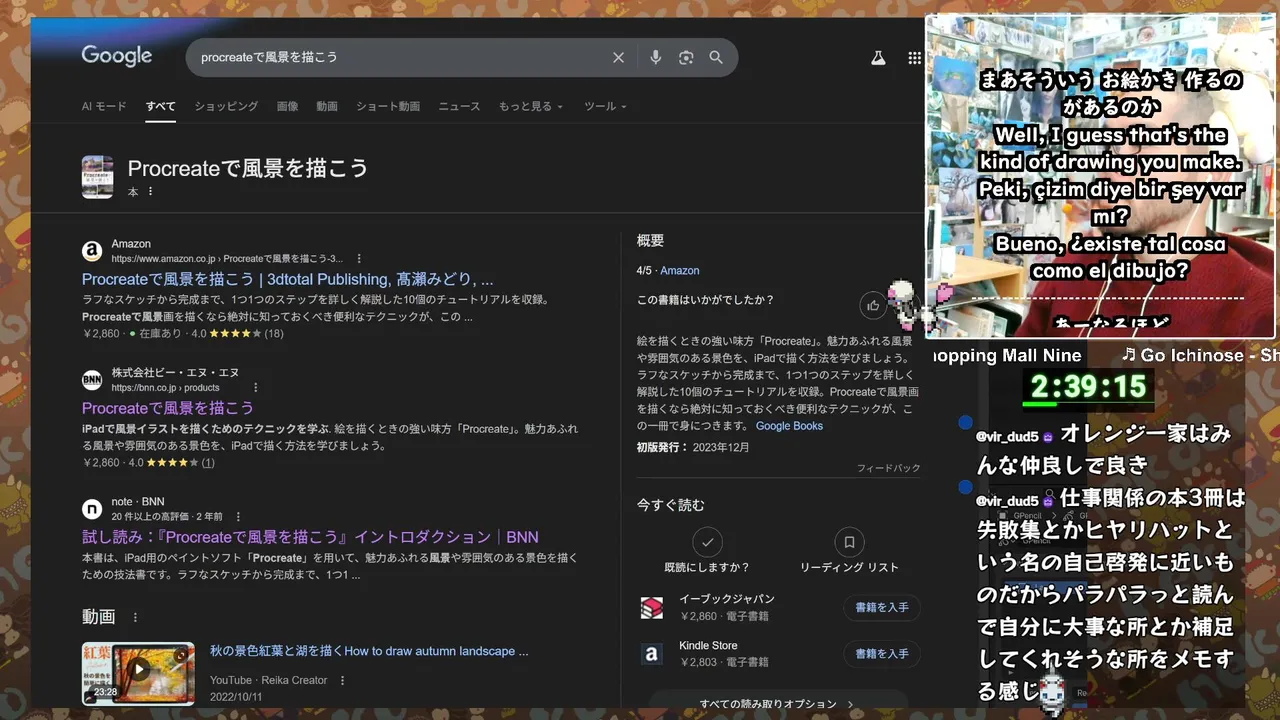This screenshot has width=1280, height=720.
Task: Open three-dot menu next to 動画 heading
Action: tap(136, 618)
